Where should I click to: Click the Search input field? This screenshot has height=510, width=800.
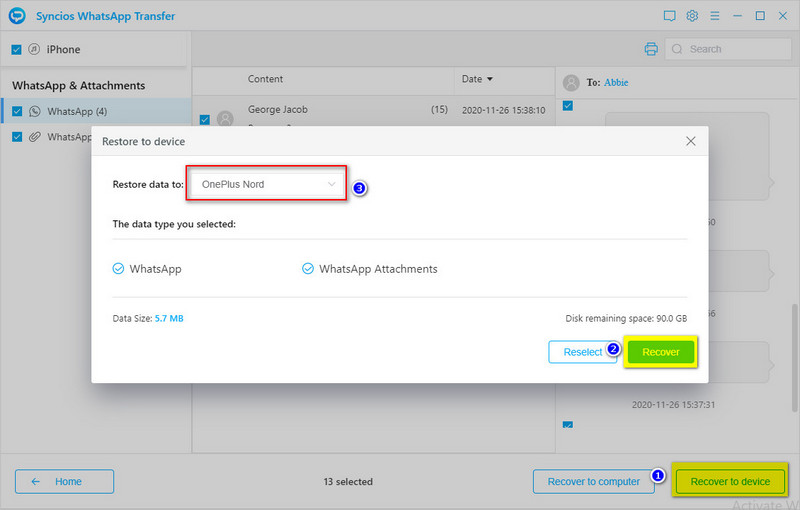tap(729, 49)
